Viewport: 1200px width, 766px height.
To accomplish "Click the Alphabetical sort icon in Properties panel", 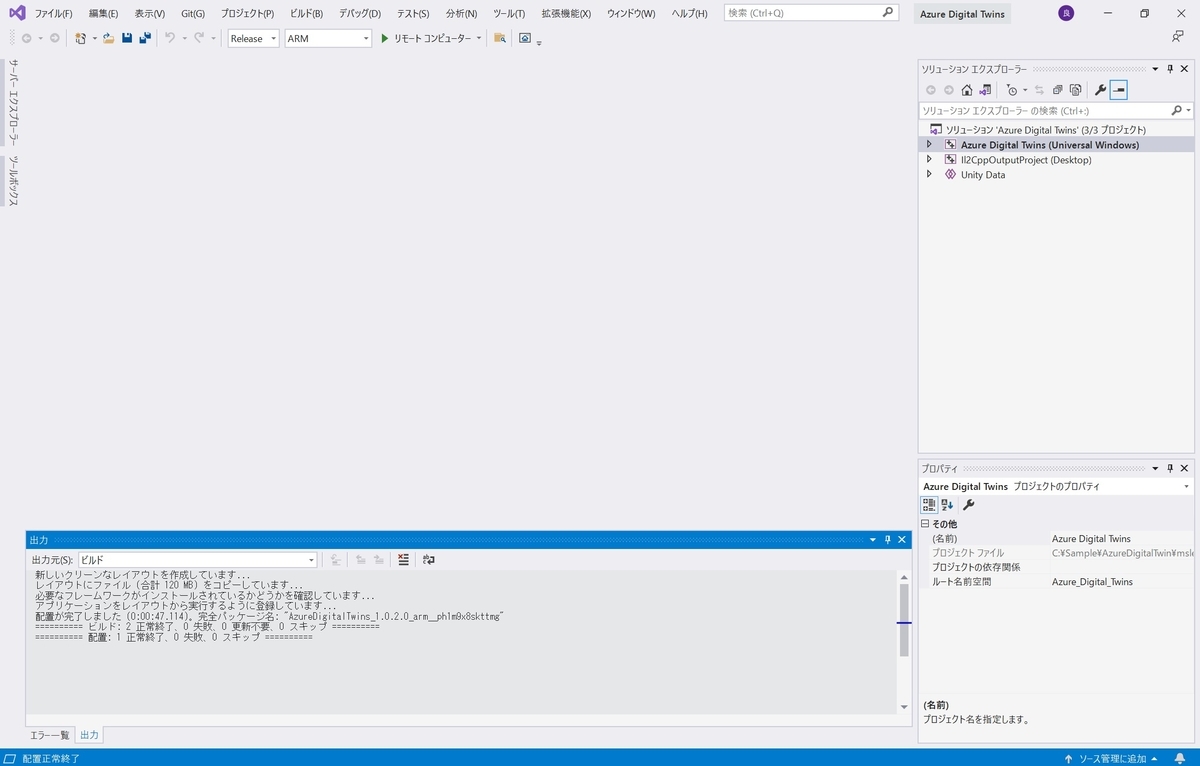I will [x=947, y=505].
